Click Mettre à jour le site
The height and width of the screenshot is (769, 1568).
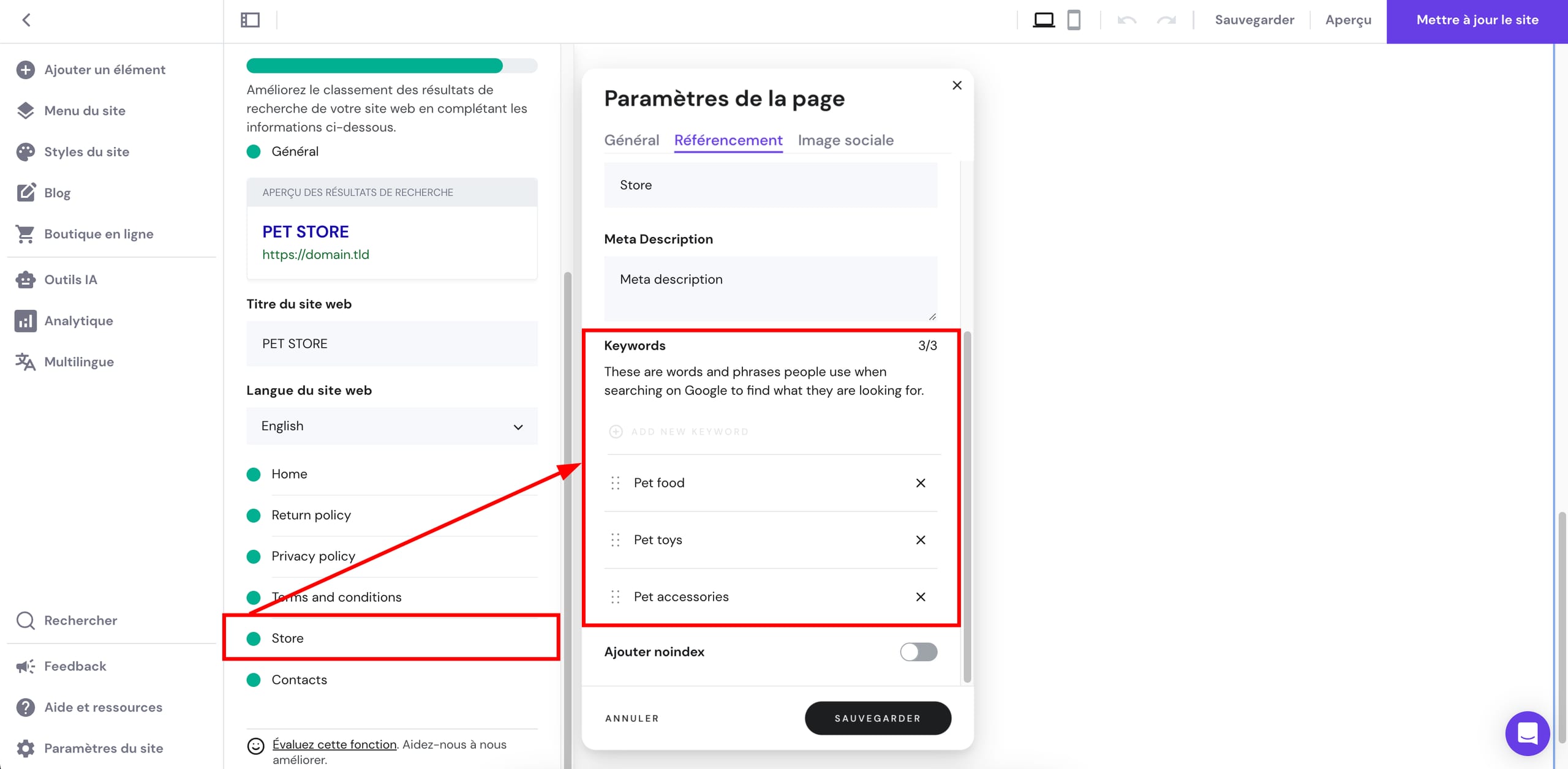(x=1477, y=20)
